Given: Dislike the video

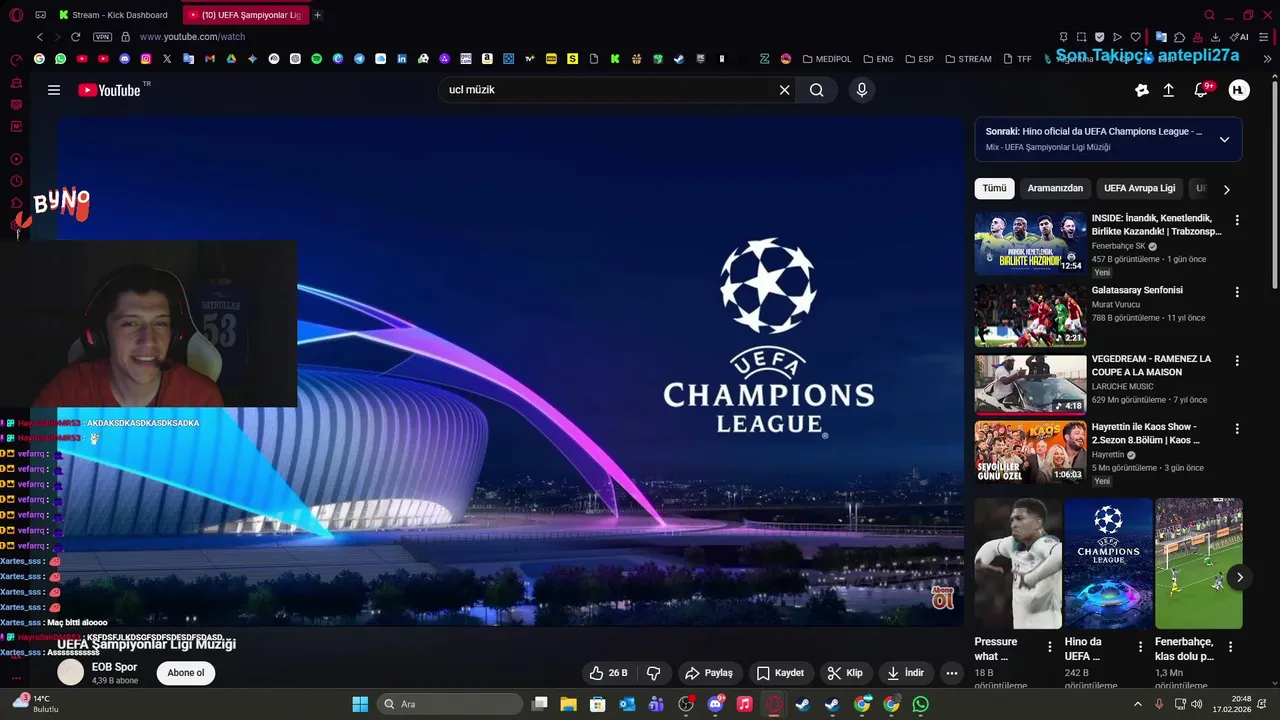Looking at the screenshot, I should 654,673.
